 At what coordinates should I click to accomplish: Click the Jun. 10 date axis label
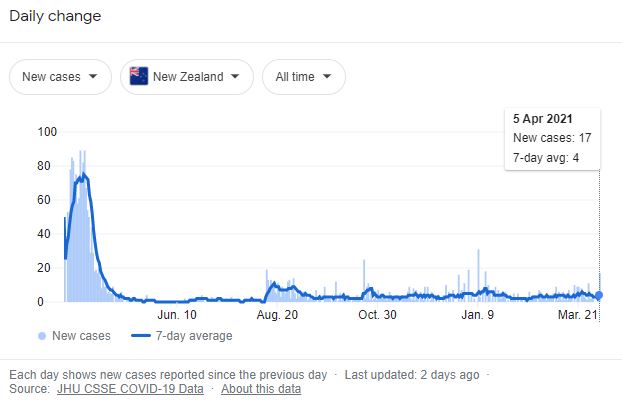(177, 315)
